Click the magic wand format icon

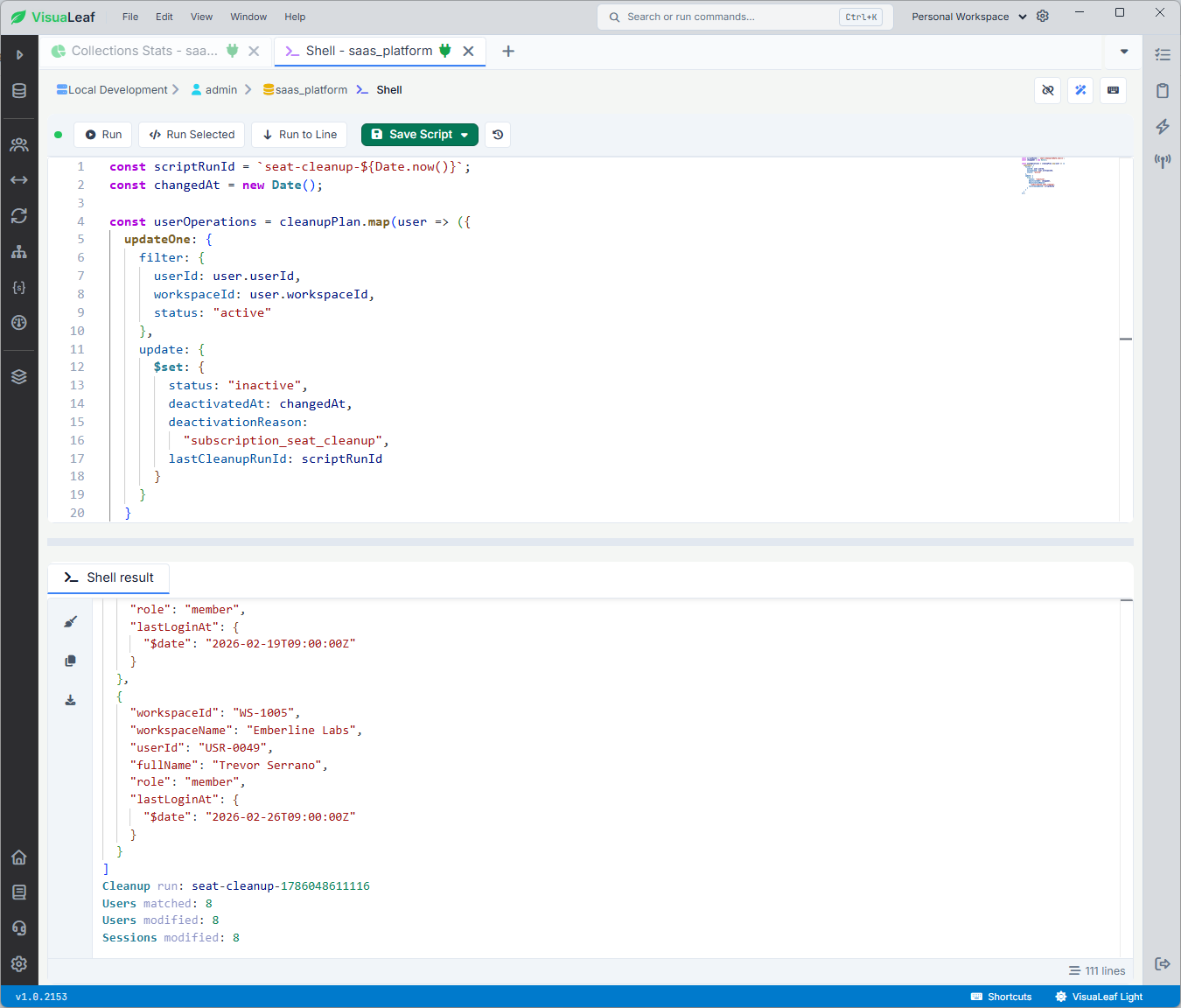coord(1080,90)
